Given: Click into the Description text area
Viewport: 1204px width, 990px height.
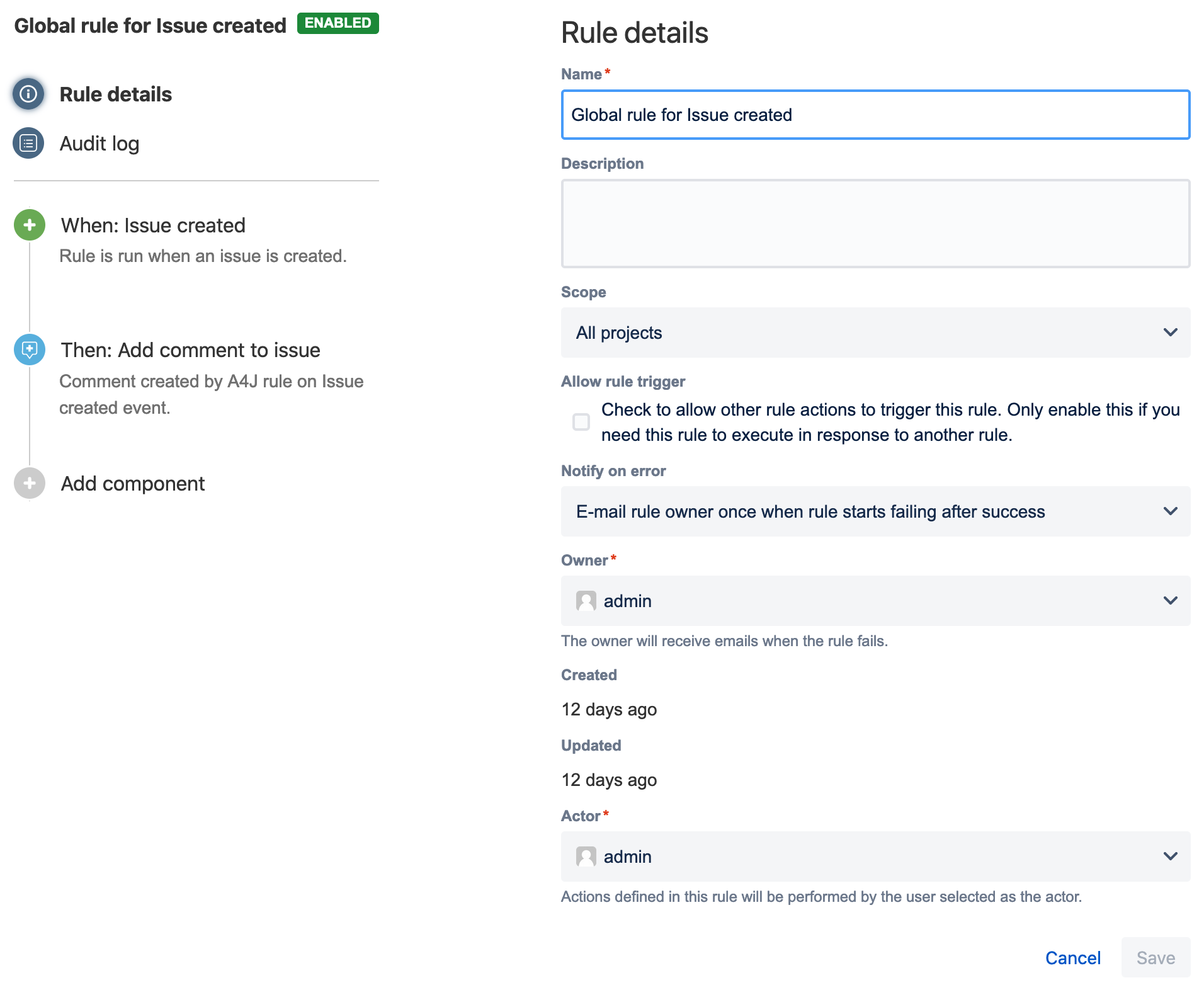Looking at the screenshot, I should click(875, 224).
